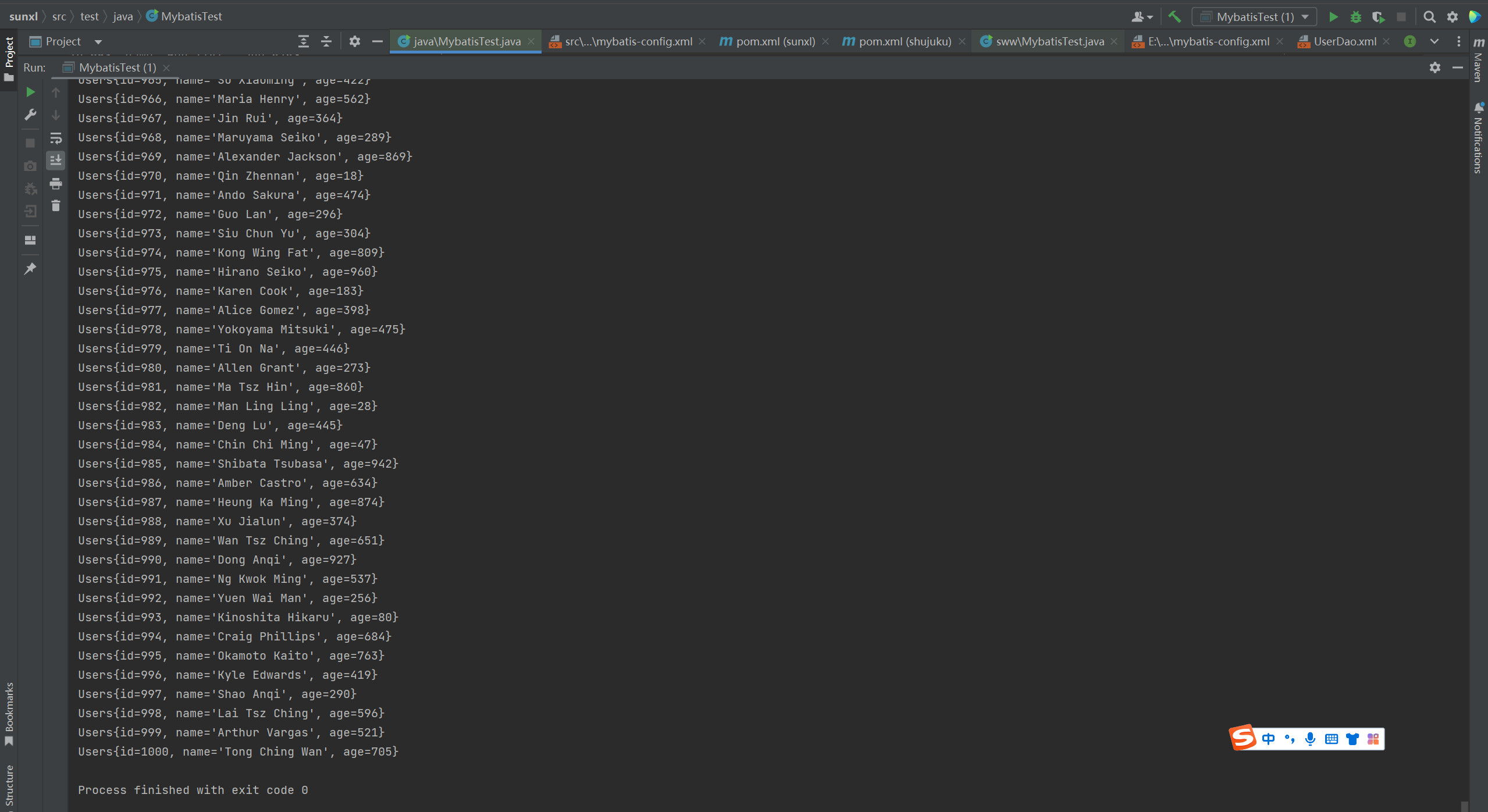Switch Sogou input to Chinese mode

pos(1268,739)
